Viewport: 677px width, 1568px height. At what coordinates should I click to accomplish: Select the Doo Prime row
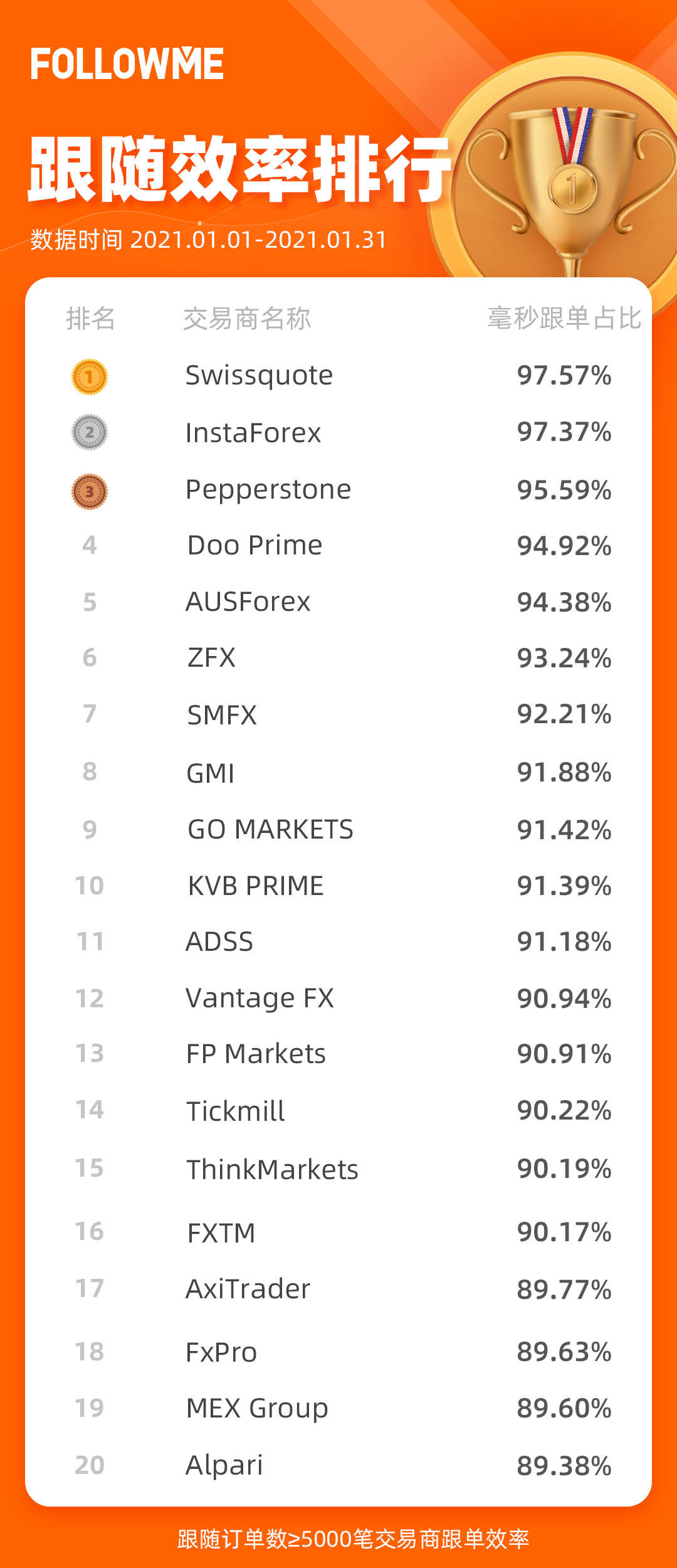pos(338,546)
